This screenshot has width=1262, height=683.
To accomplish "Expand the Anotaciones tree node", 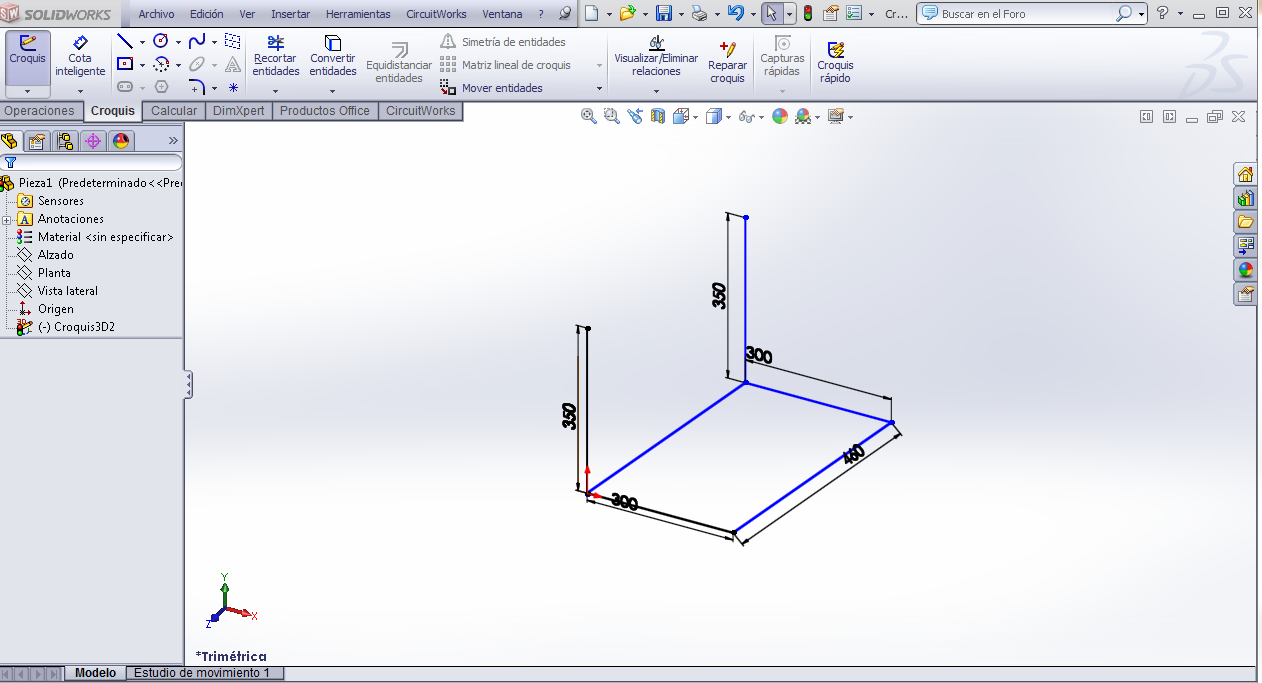I will tap(7, 219).
